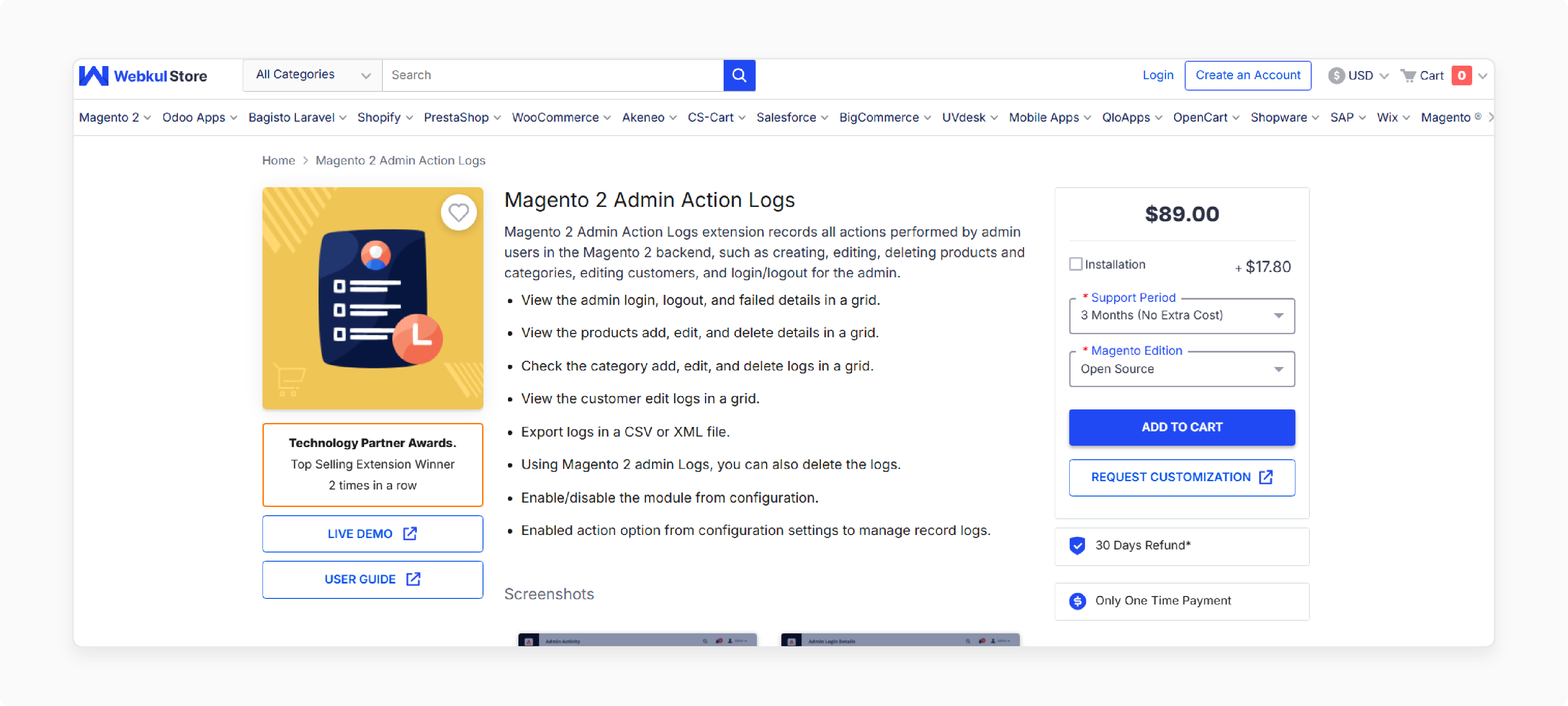
Task: Click the external link icon on User Guide
Action: pos(413,579)
